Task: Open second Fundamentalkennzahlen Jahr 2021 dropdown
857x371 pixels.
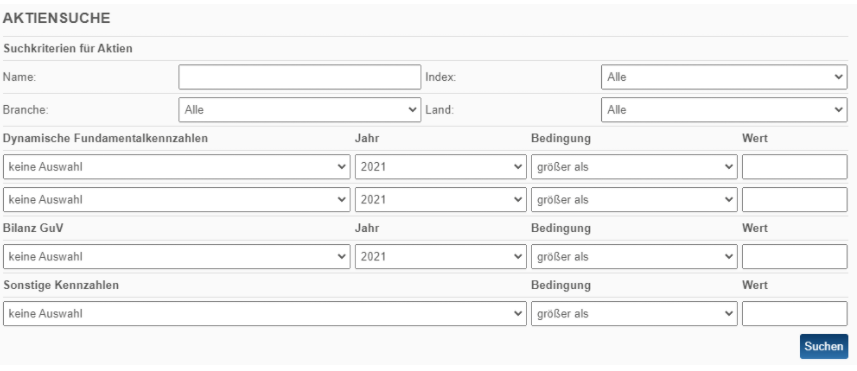Action: (441, 199)
